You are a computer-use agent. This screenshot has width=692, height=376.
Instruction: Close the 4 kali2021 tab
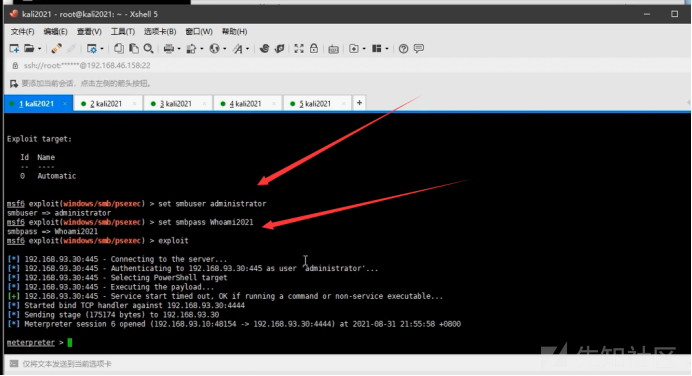(274, 104)
